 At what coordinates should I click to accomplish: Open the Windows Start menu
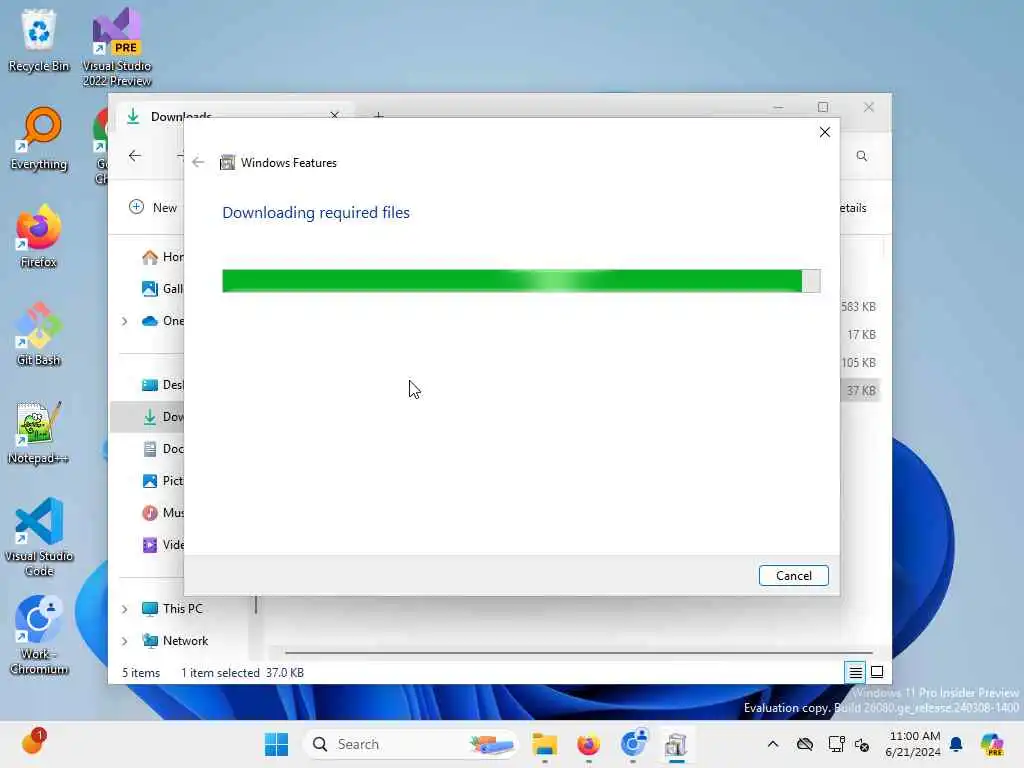coord(276,744)
